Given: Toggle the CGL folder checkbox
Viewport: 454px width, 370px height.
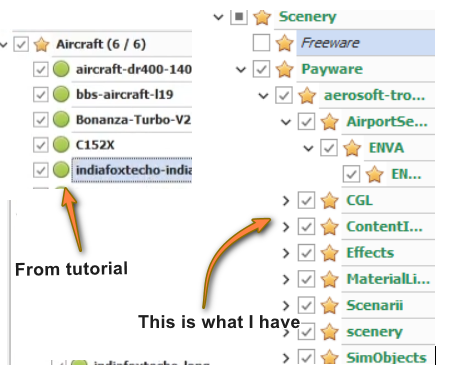Looking at the screenshot, I should [306, 200].
